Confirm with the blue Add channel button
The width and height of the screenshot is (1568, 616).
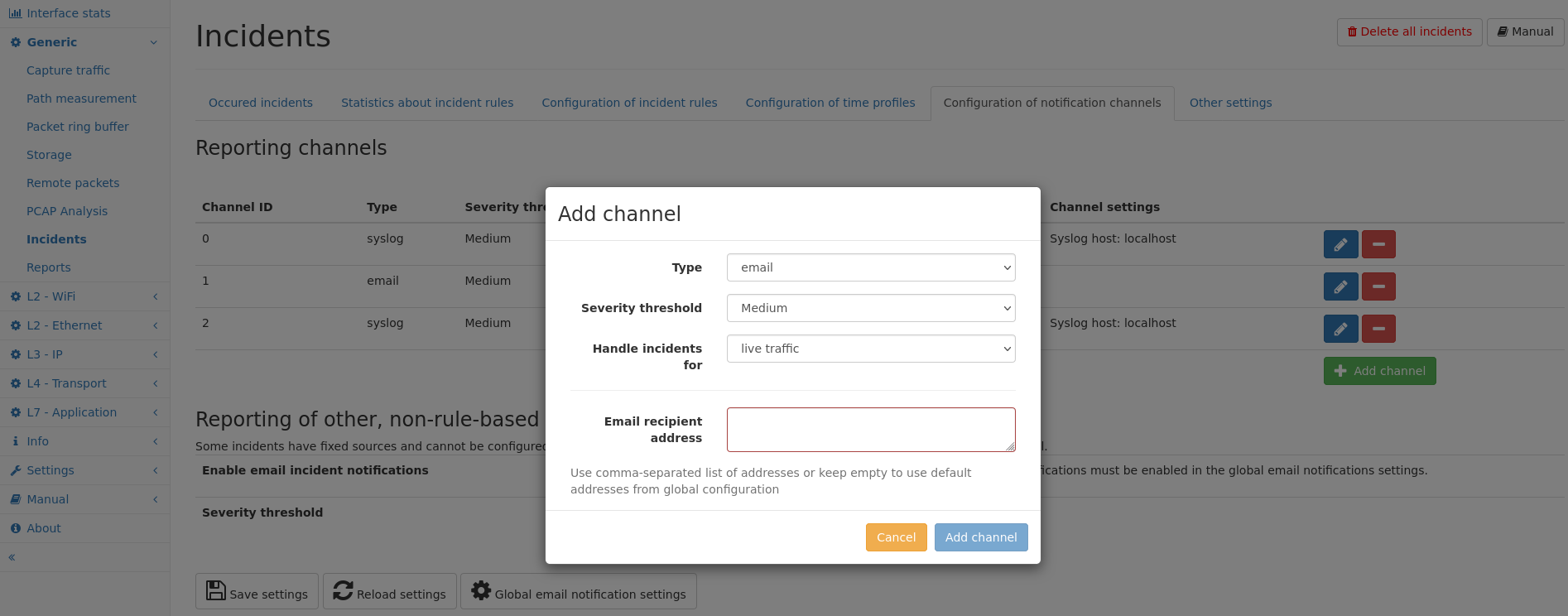(981, 537)
